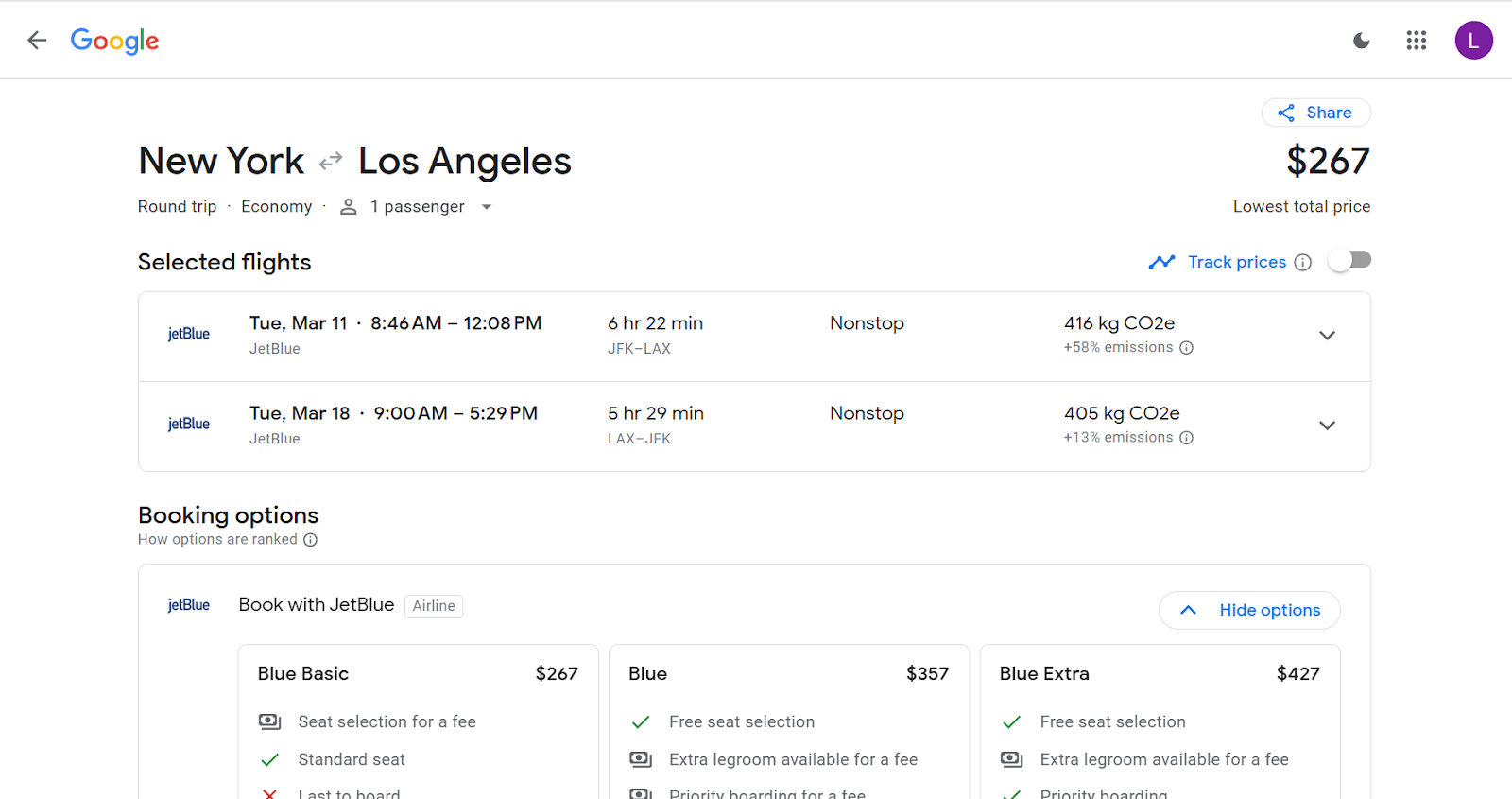Open the Google apps grid
Image resolution: width=1512 pixels, height=799 pixels.
(1416, 41)
